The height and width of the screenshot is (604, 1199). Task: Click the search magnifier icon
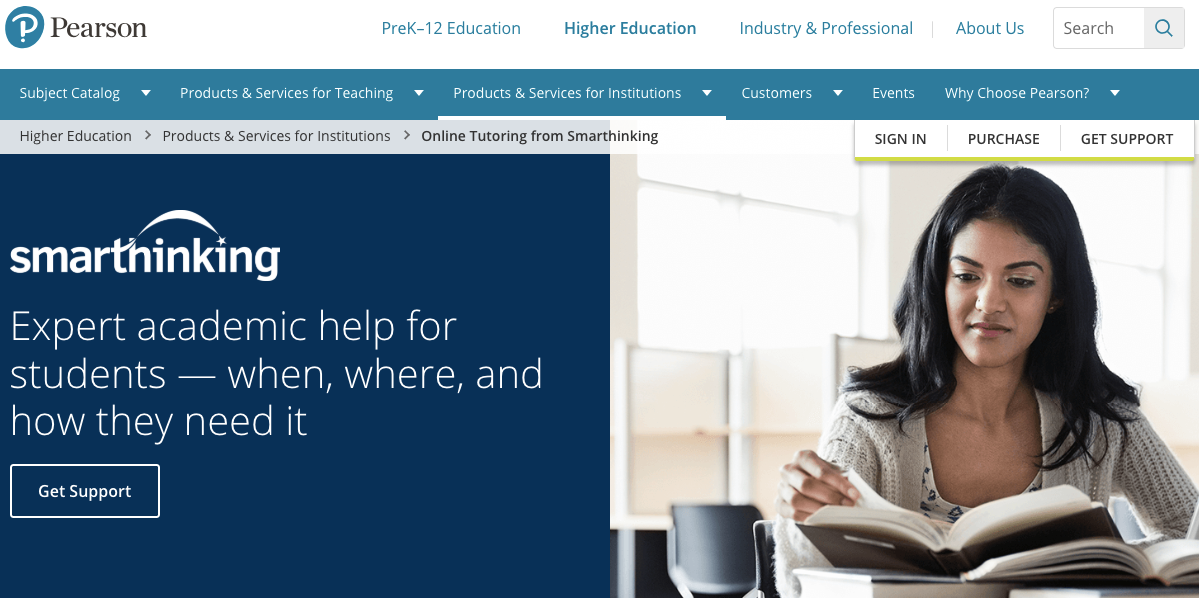1164,28
